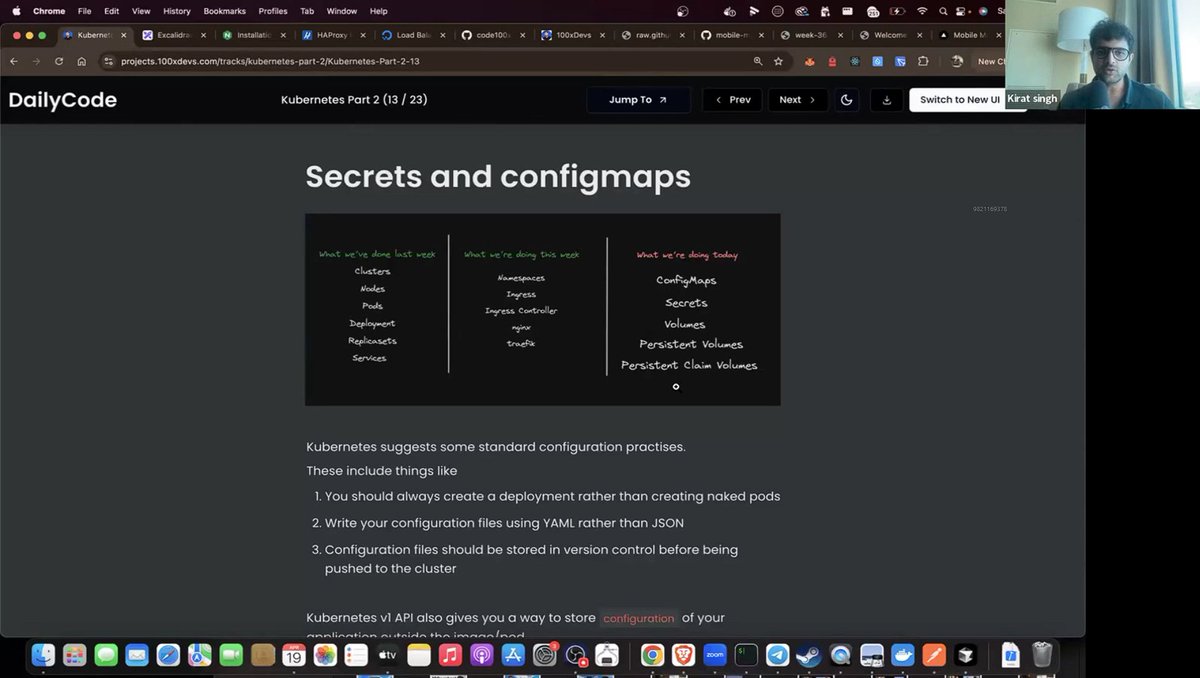The image size is (1200, 678).
Task: Switch to week-36 tab
Action: coord(810,35)
